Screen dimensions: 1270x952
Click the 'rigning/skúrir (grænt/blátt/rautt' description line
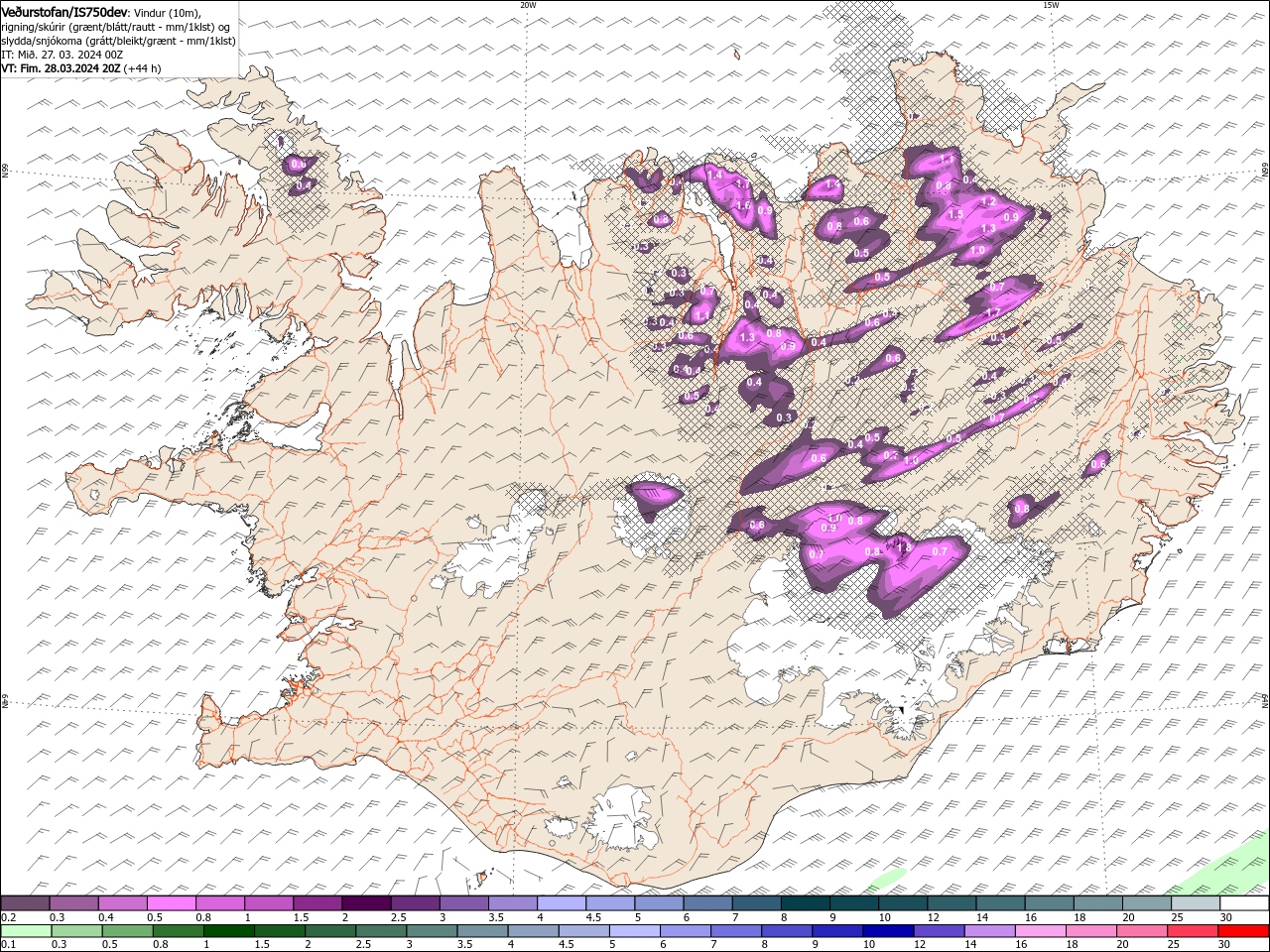pos(117,26)
